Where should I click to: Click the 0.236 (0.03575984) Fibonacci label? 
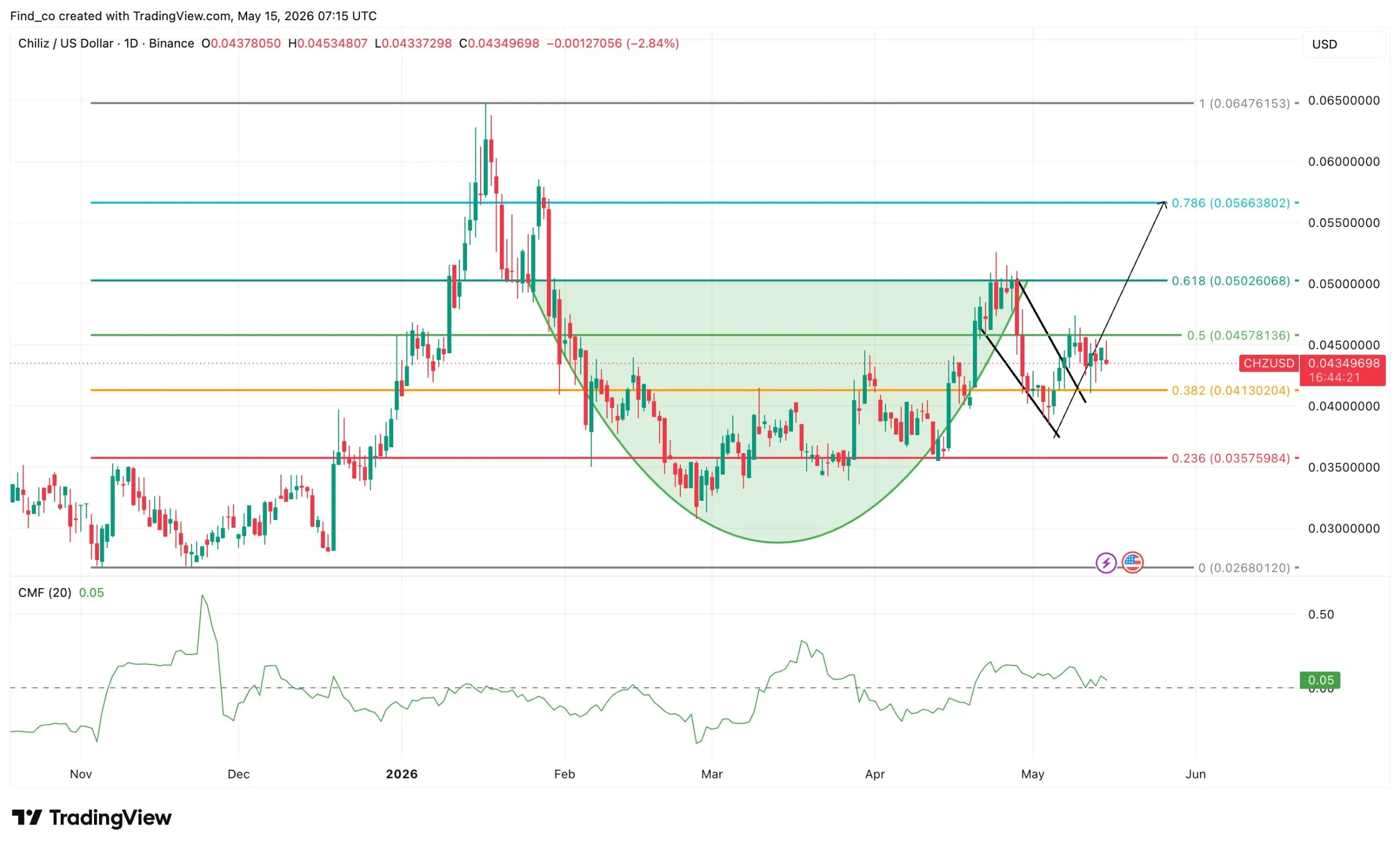tap(1230, 458)
